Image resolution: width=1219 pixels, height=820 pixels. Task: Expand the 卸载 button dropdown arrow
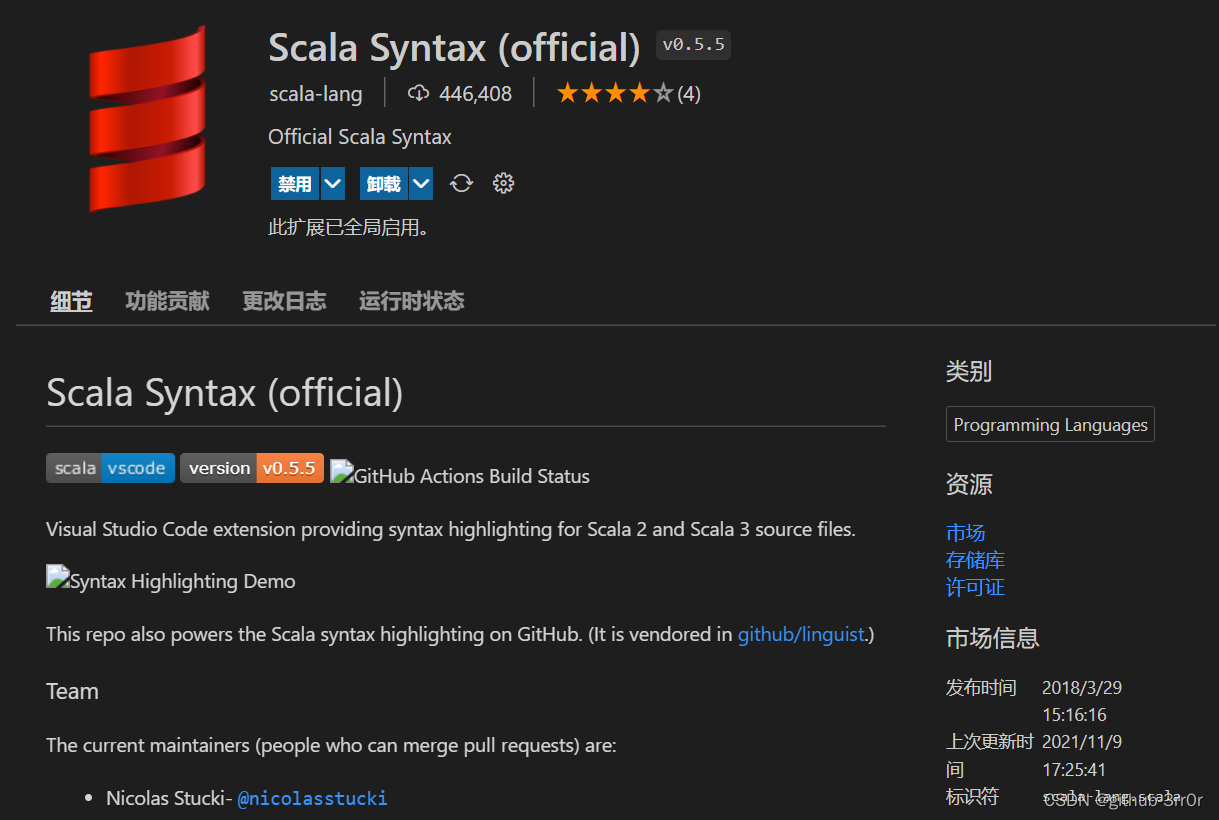pos(420,183)
